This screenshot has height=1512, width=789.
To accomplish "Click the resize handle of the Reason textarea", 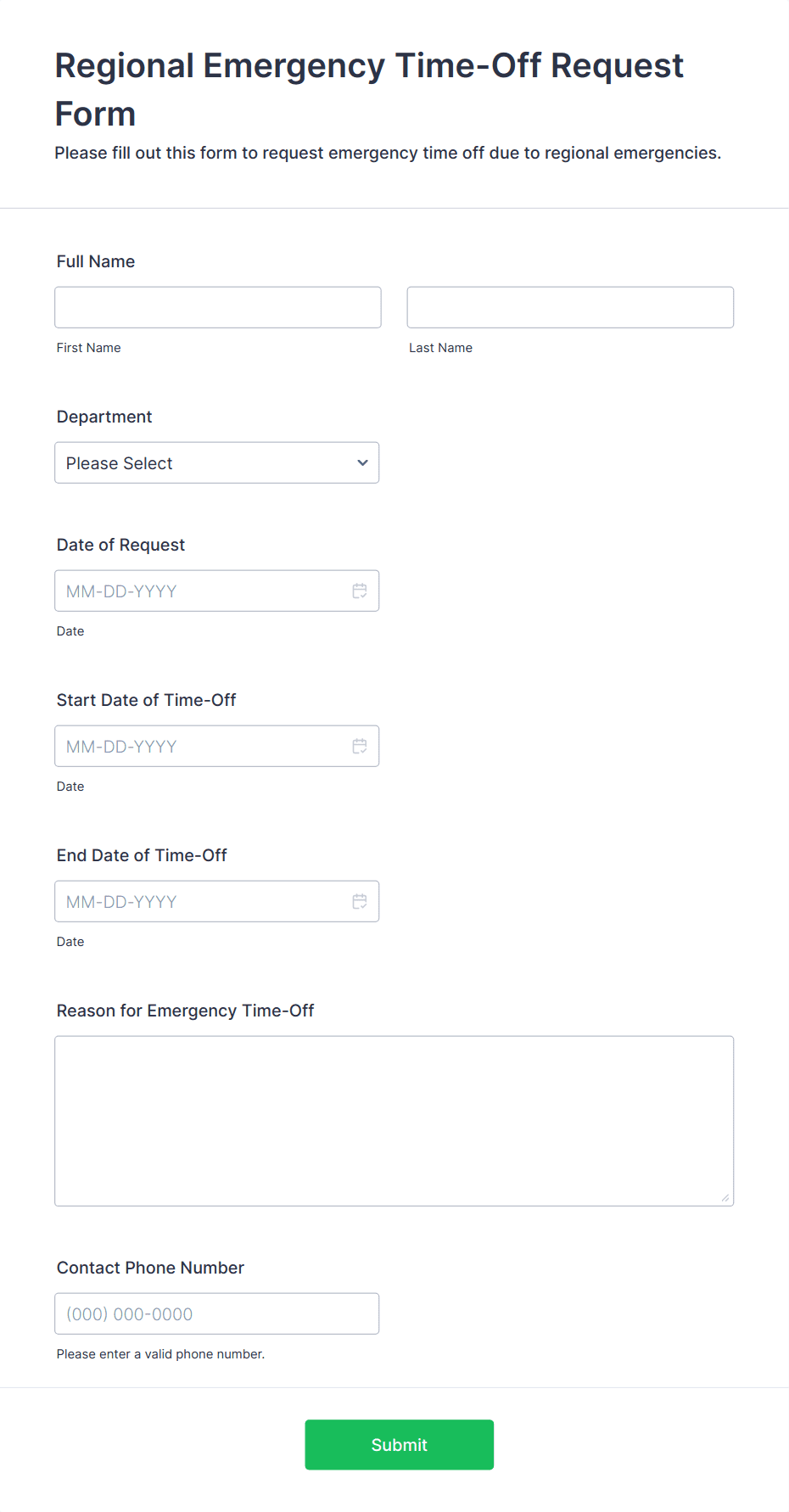I will [x=725, y=1197].
